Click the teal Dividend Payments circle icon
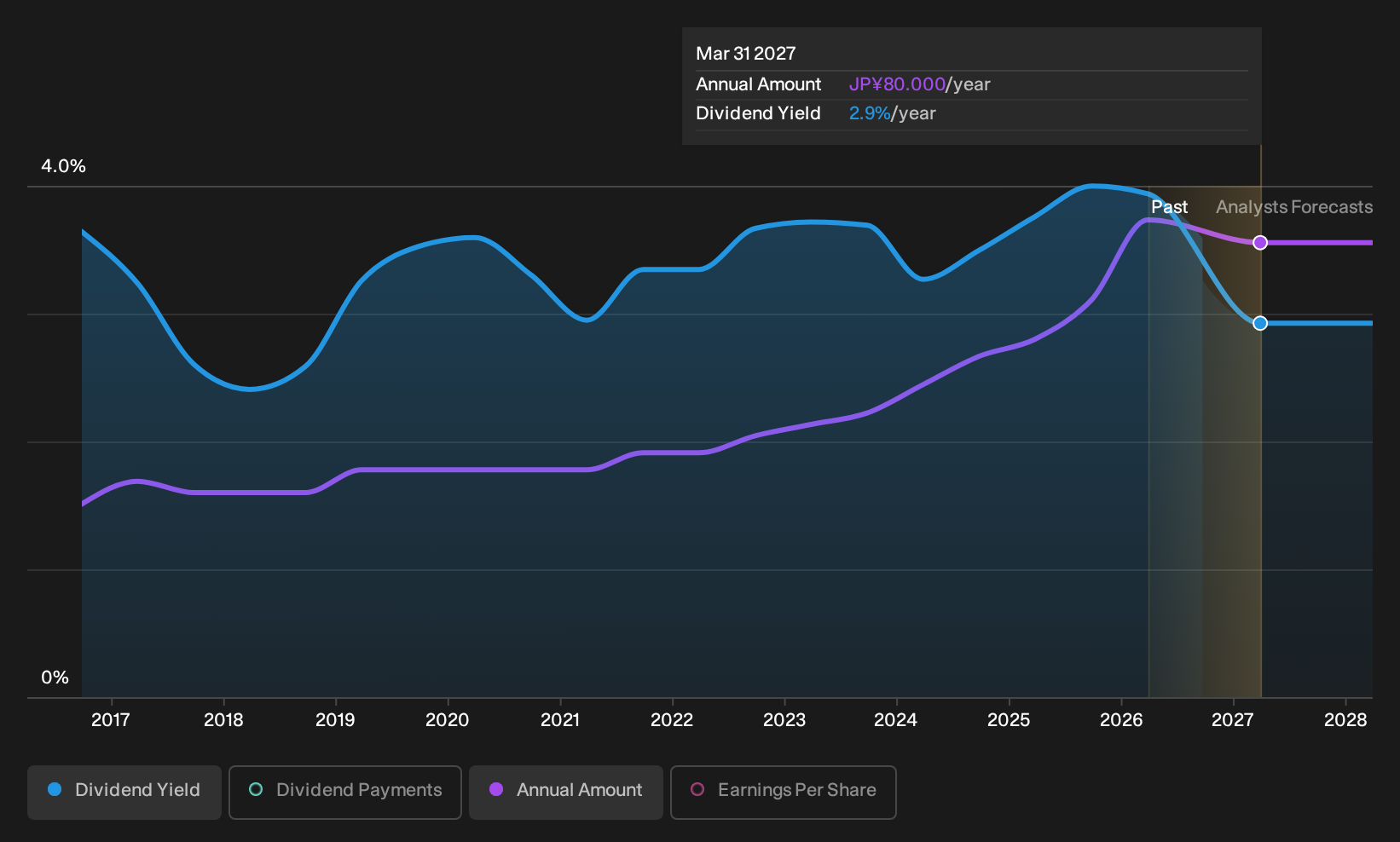The image size is (1400, 842). point(256,789)
